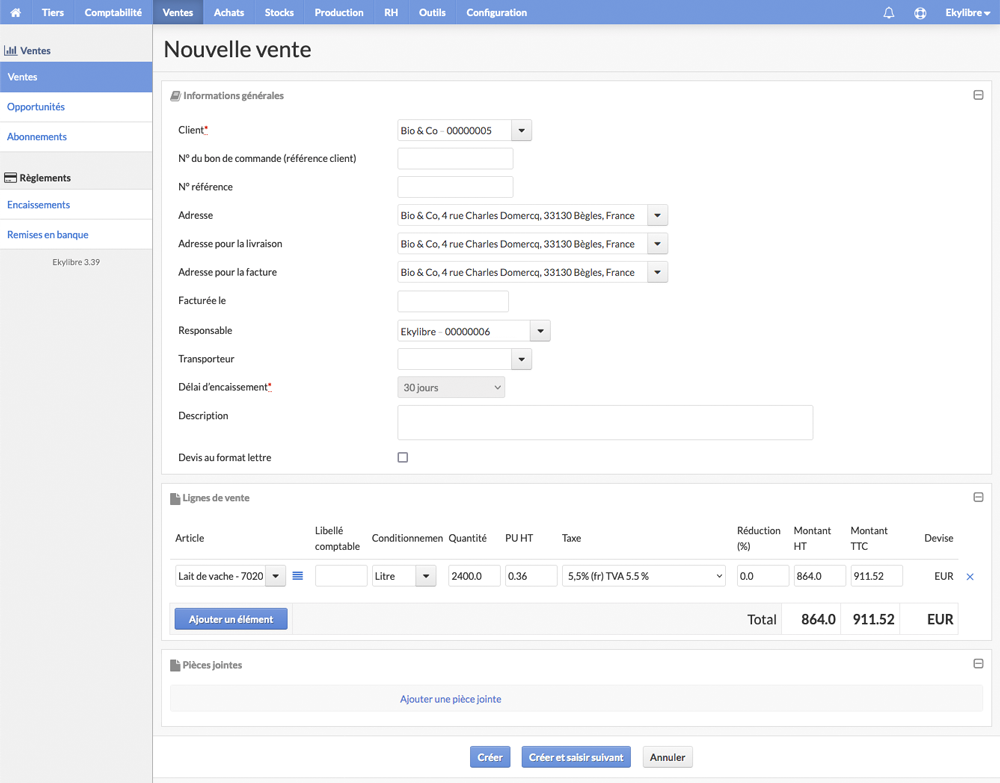The width and height of the screenshot is (1000, 783).
Task: Open notifications bell icon
Action: 888,13
